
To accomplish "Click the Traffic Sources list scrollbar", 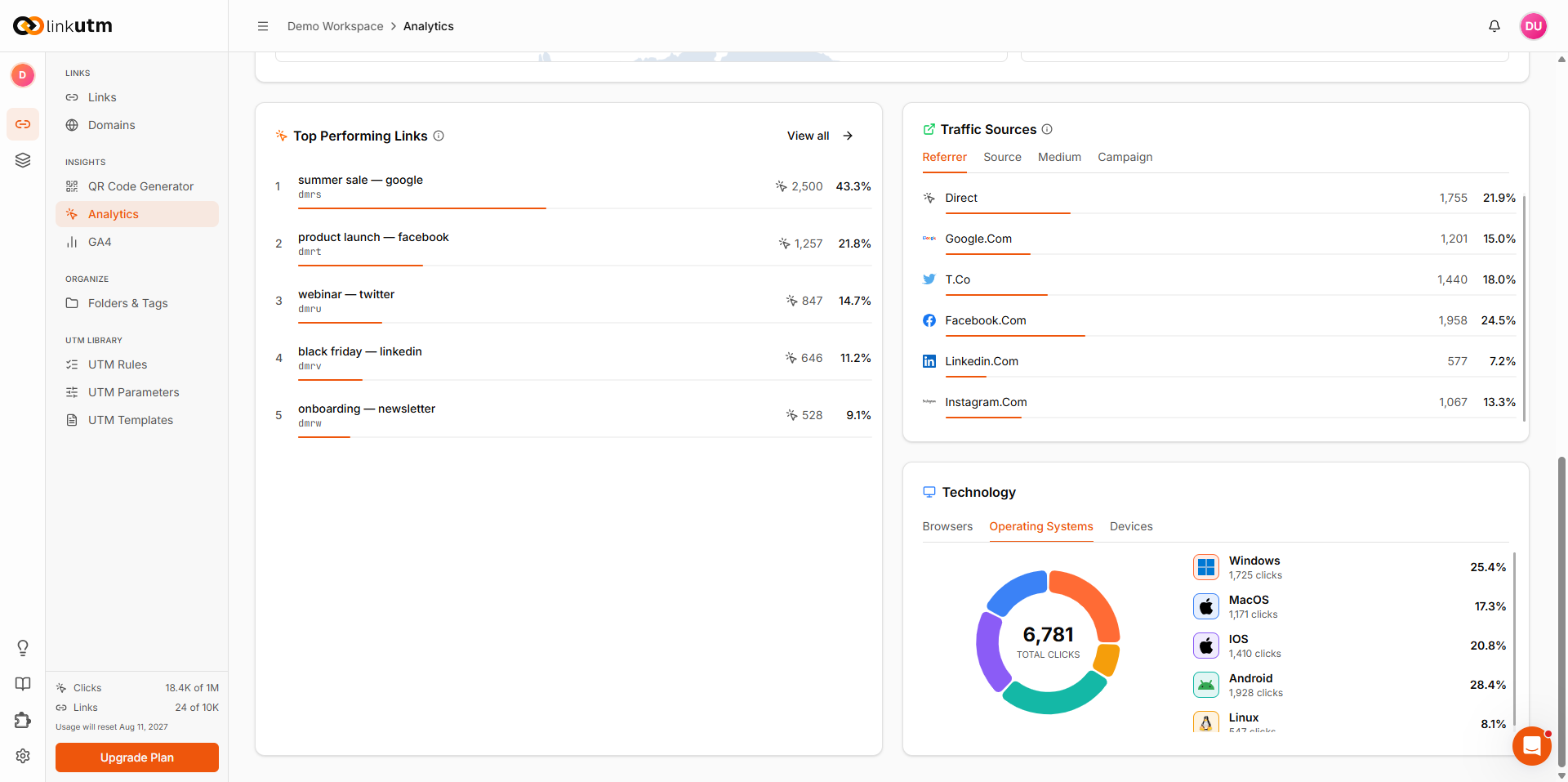I will (1524, 308).
